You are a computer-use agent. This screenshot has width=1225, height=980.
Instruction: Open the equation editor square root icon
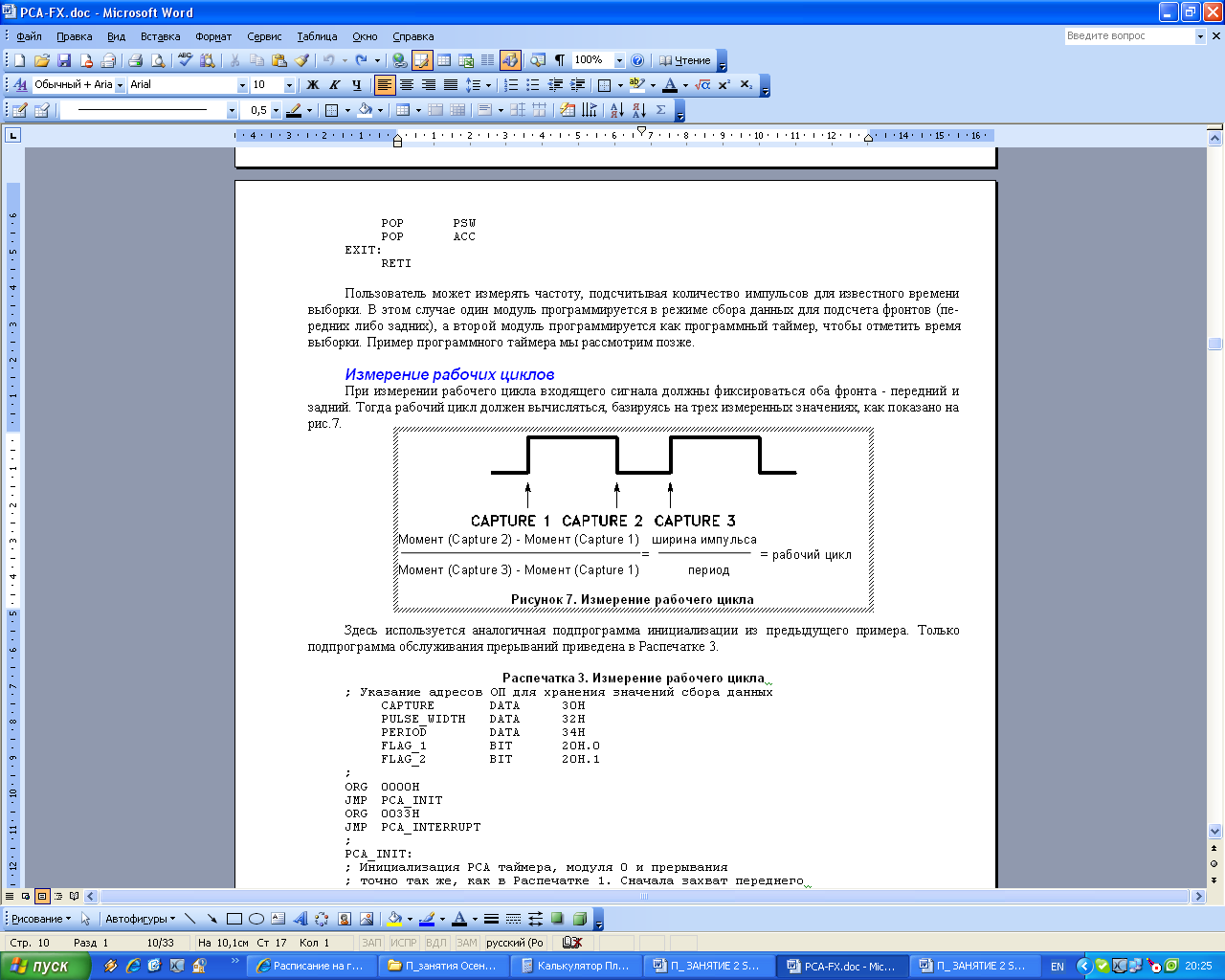(702, 85)
